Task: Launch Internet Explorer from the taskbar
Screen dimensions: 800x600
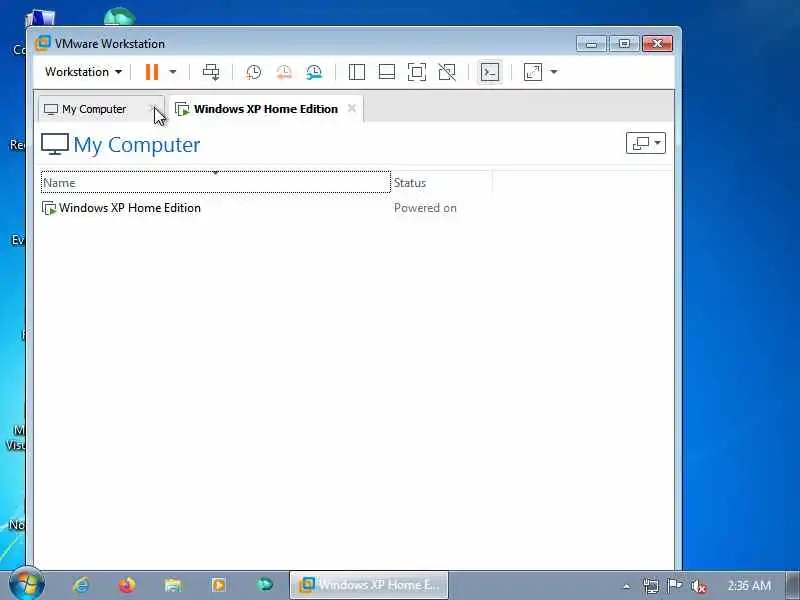Action: [81, 585]
